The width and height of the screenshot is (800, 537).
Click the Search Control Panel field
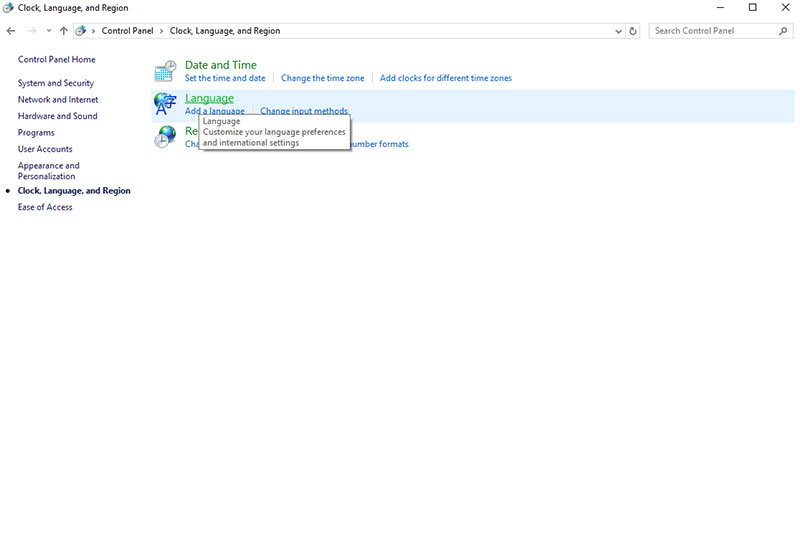click(712, 31)
